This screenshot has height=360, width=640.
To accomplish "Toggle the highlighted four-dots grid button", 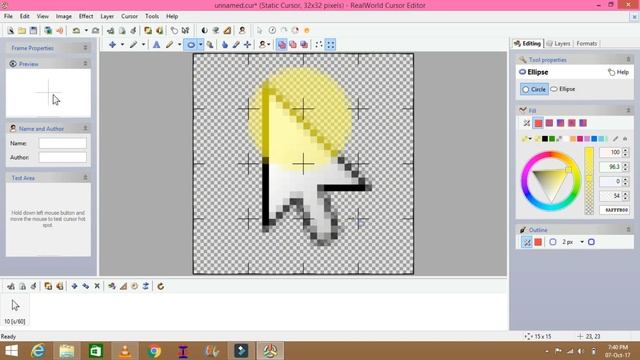I will 330,45.
